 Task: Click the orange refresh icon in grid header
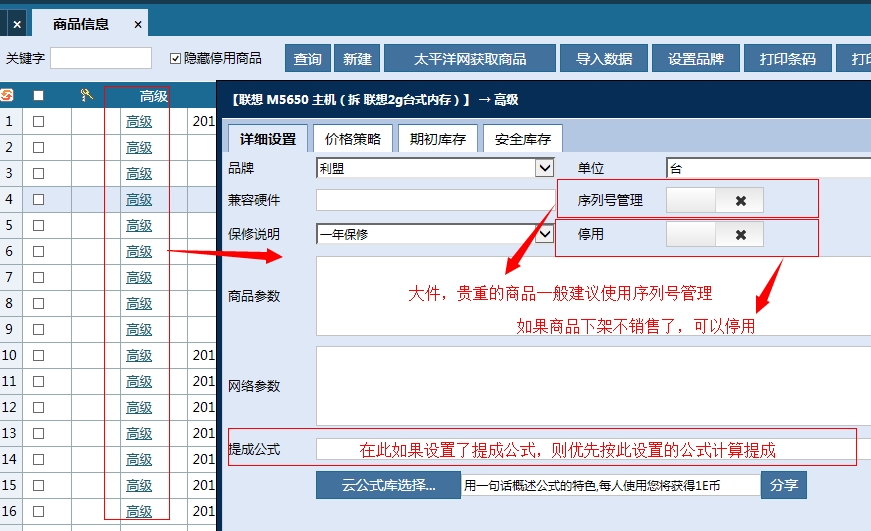pos(6,96)
